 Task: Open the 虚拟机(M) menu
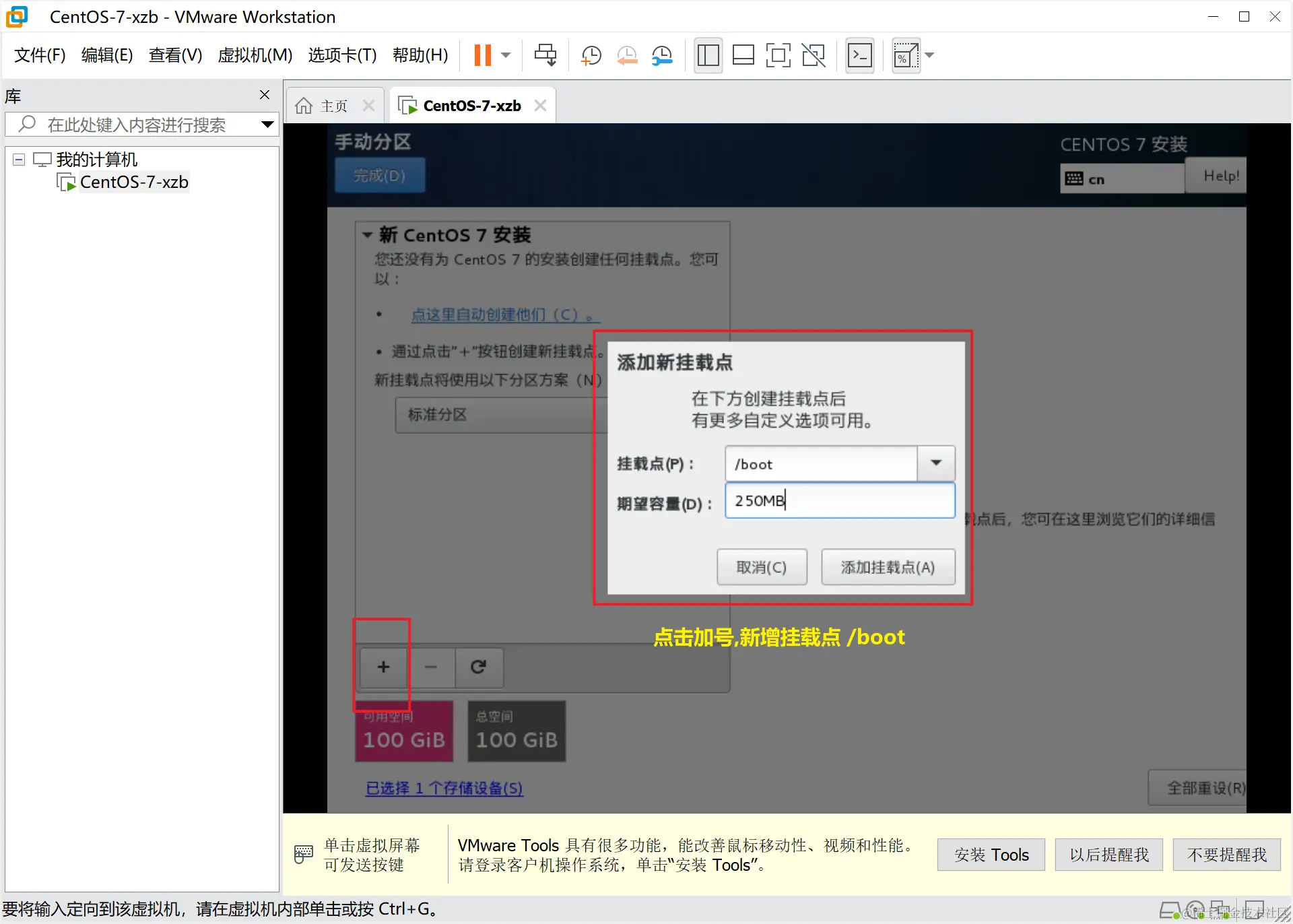[255, 55]
